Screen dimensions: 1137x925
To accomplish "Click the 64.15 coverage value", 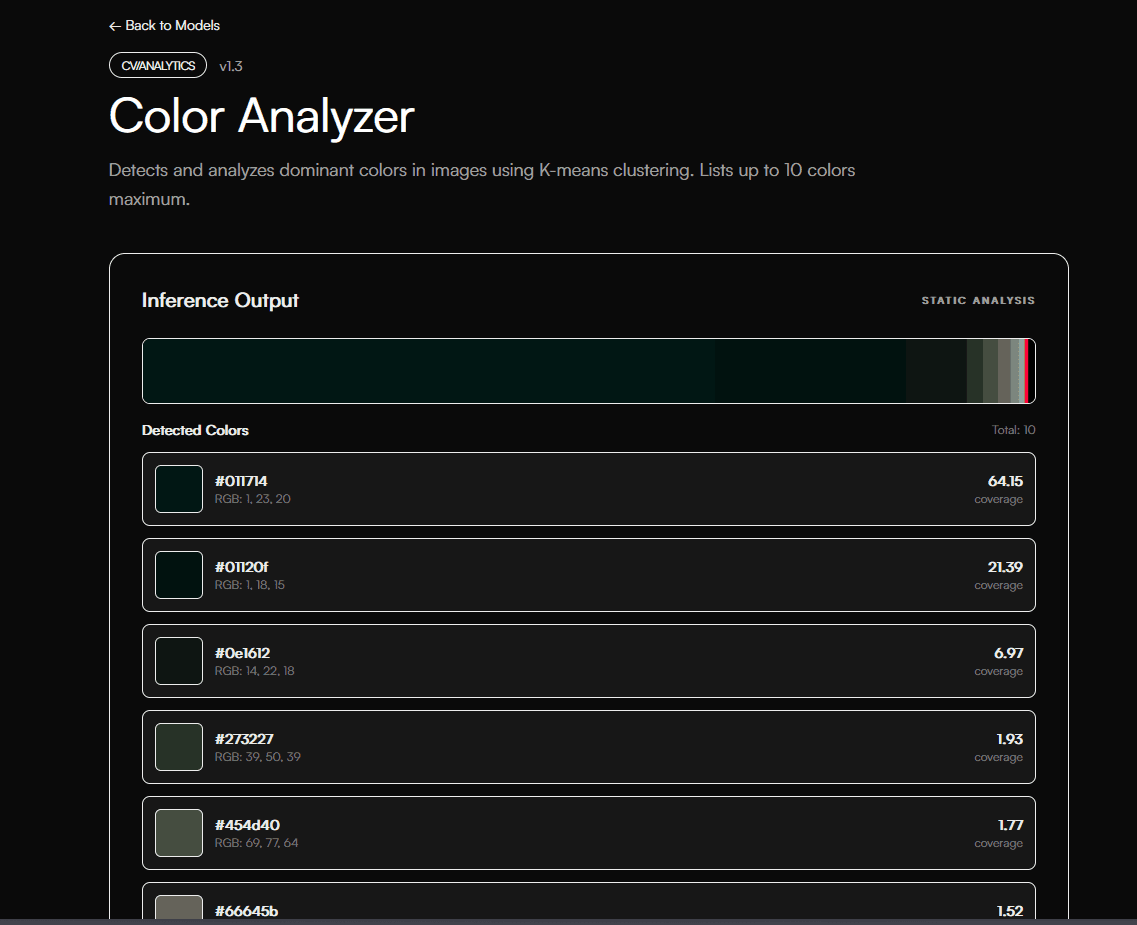I will pos(1005,481).
